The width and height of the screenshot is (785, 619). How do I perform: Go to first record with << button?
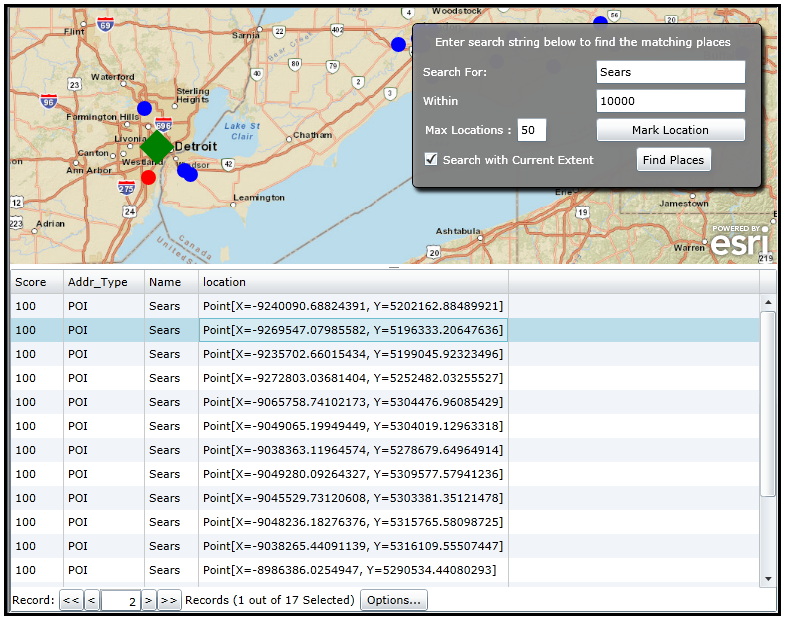tap(71, 600)
